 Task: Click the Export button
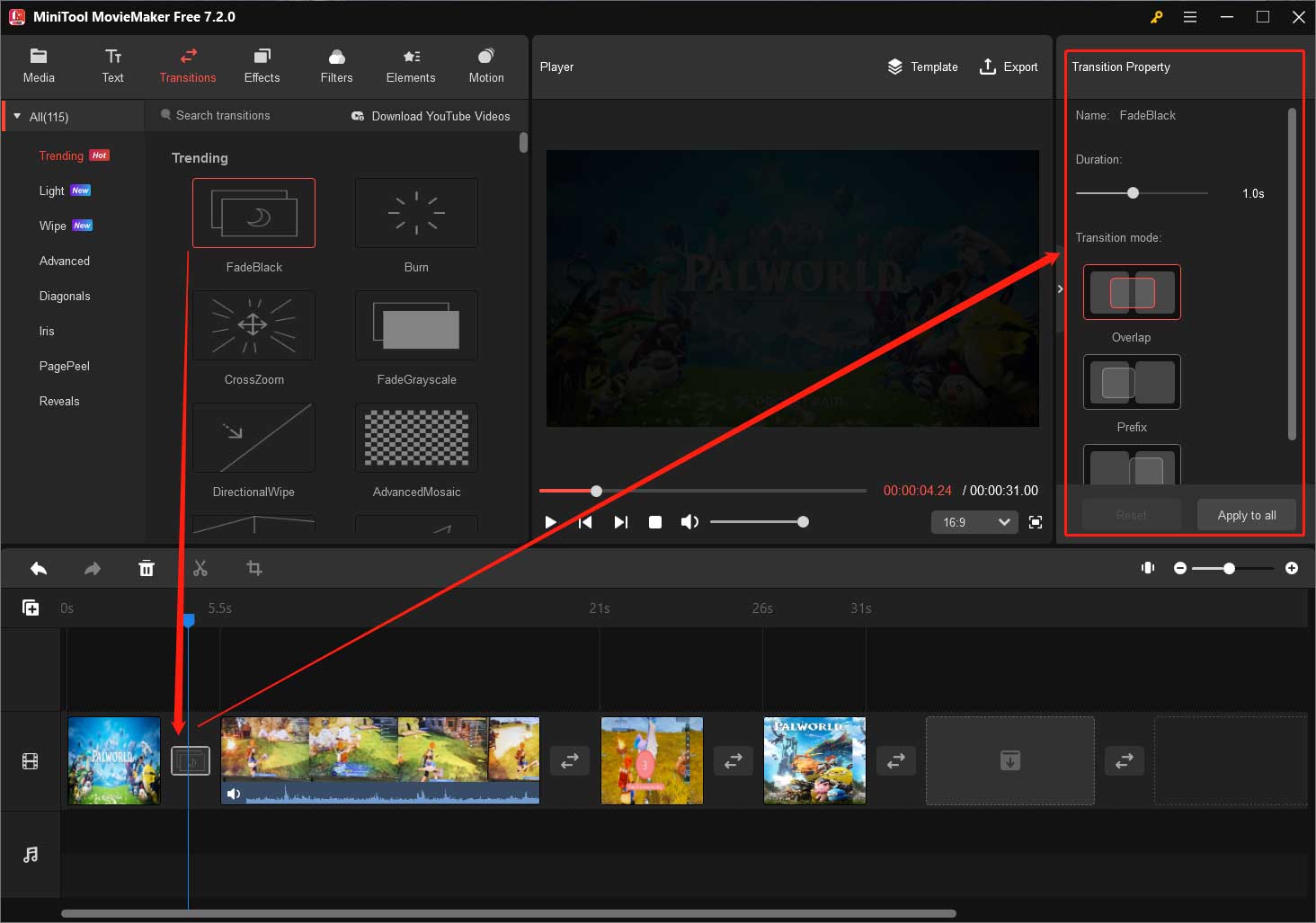[x=1009, y=67]
